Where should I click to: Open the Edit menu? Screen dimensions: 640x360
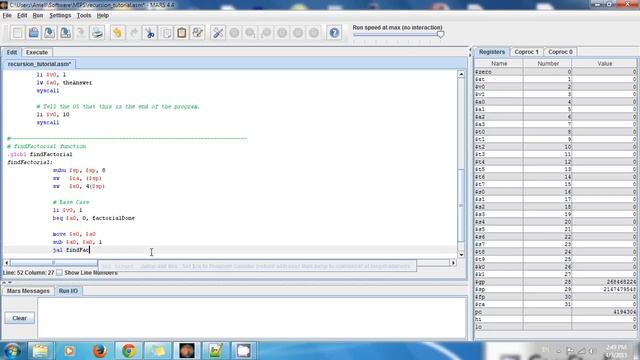coord(22,16)
